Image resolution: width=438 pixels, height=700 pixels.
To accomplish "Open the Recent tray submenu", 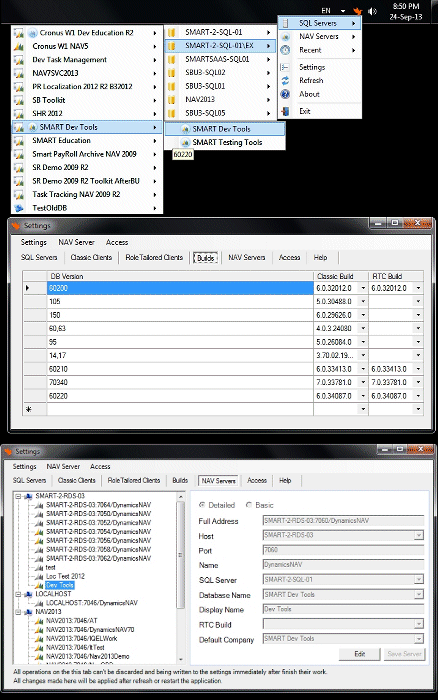I will click(319, 50).
